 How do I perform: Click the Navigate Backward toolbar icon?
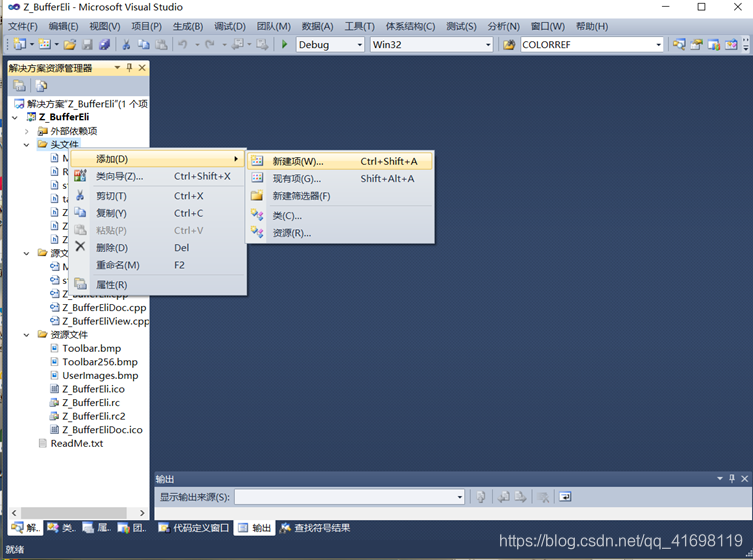(x=238, y=45)
